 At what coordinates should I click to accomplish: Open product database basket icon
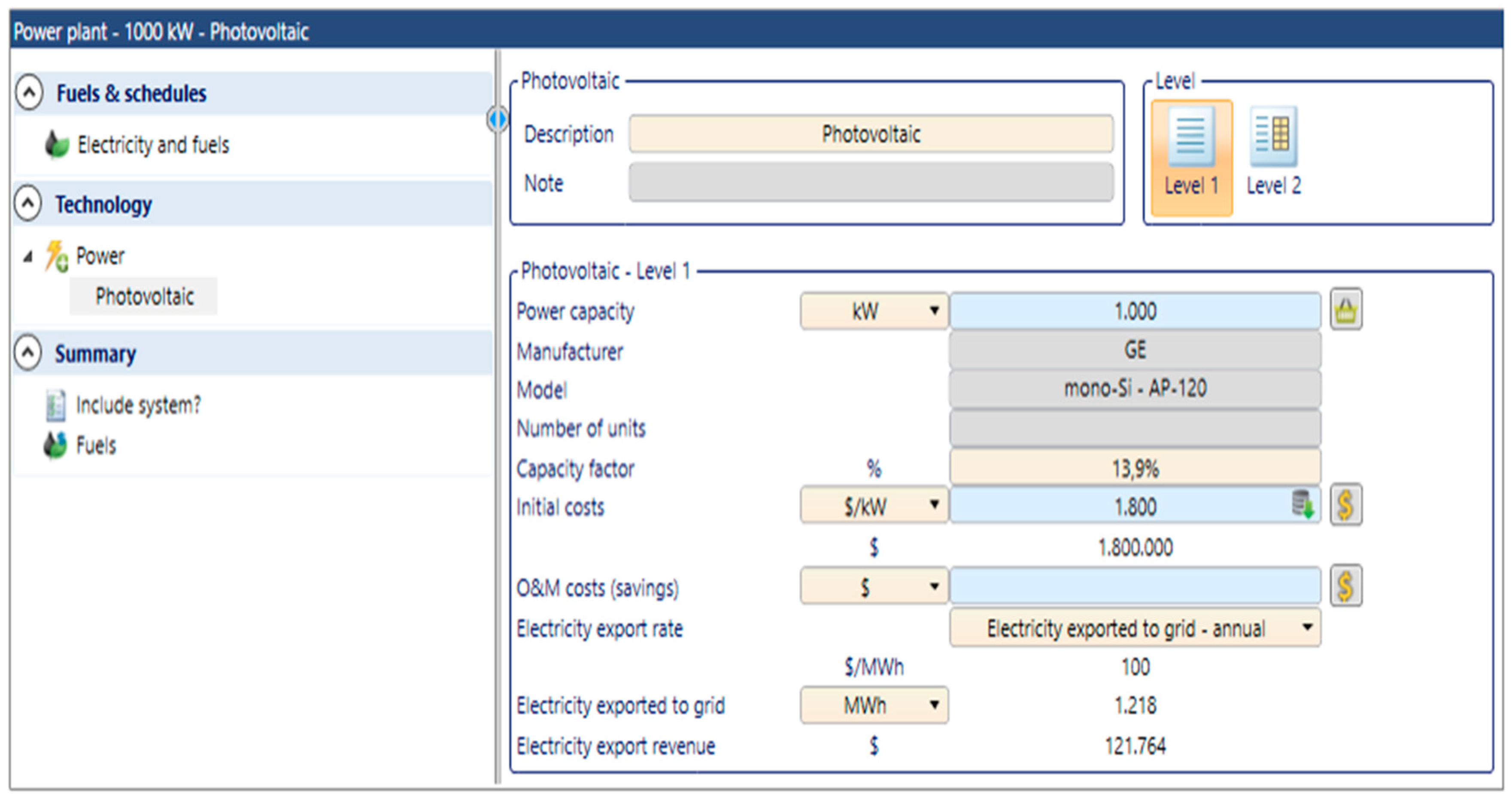click(1345, 310)
